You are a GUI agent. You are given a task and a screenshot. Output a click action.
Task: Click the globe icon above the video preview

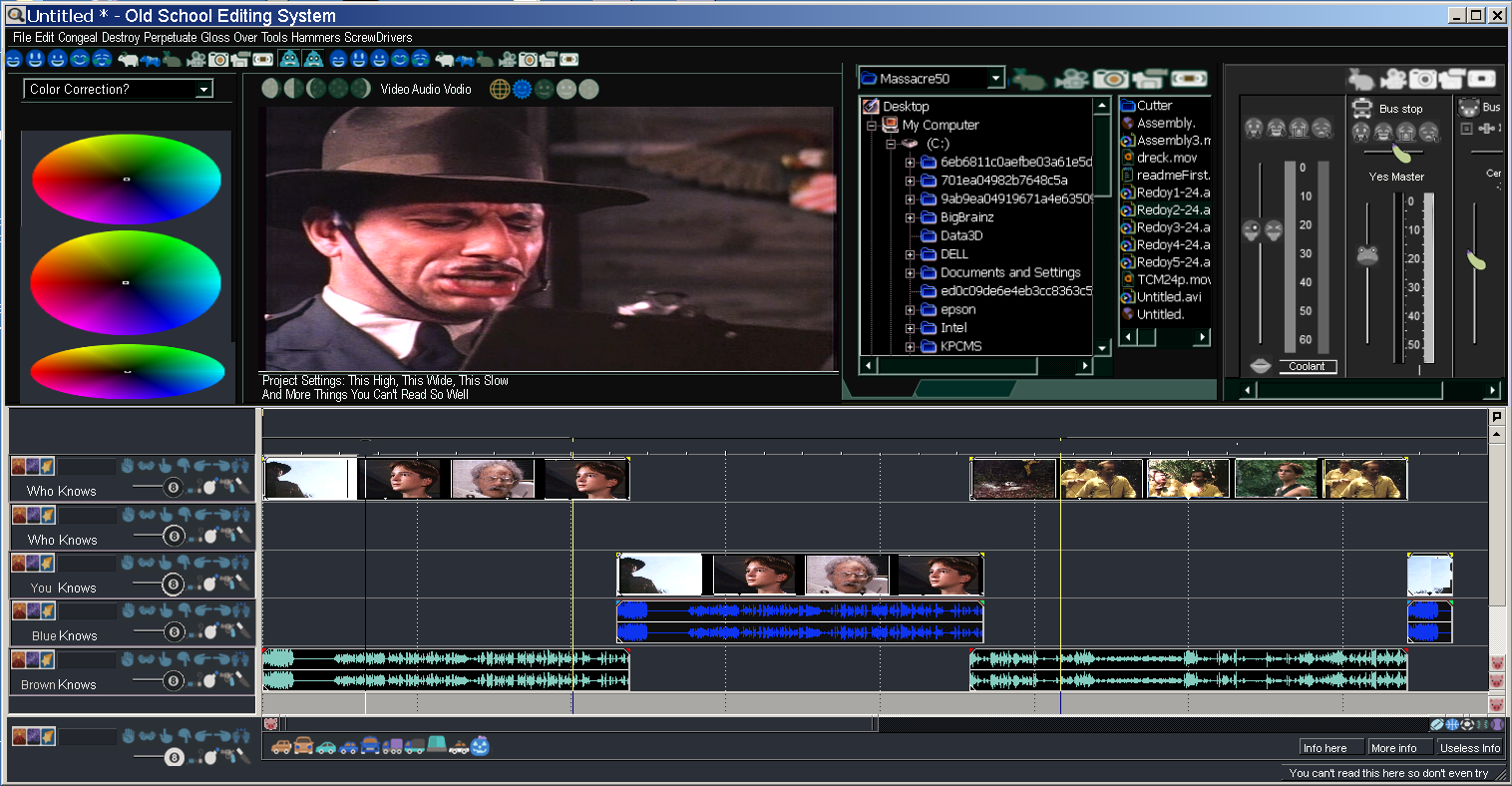coord(500,89)
